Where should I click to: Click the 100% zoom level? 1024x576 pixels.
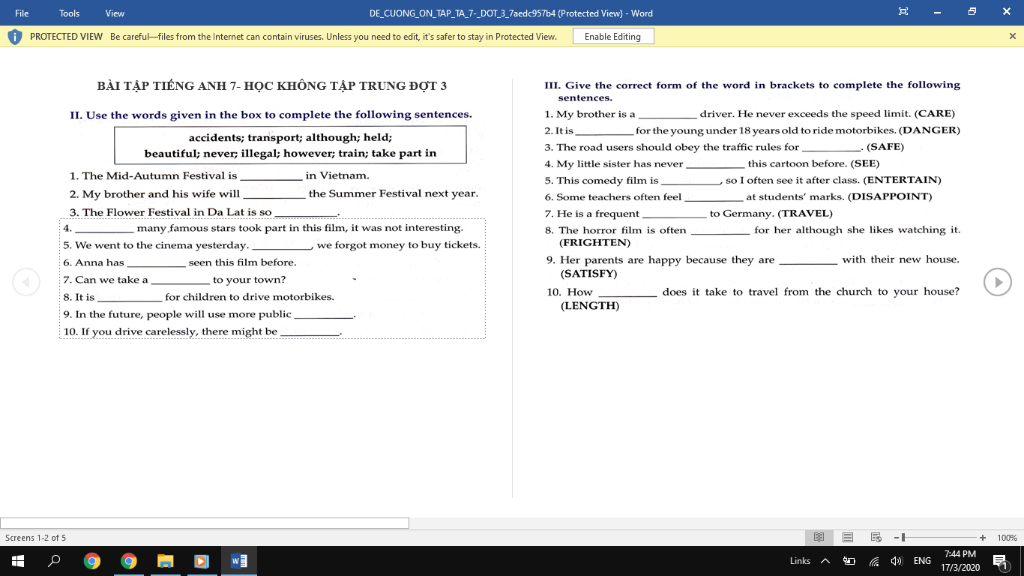pos(1006,537)
